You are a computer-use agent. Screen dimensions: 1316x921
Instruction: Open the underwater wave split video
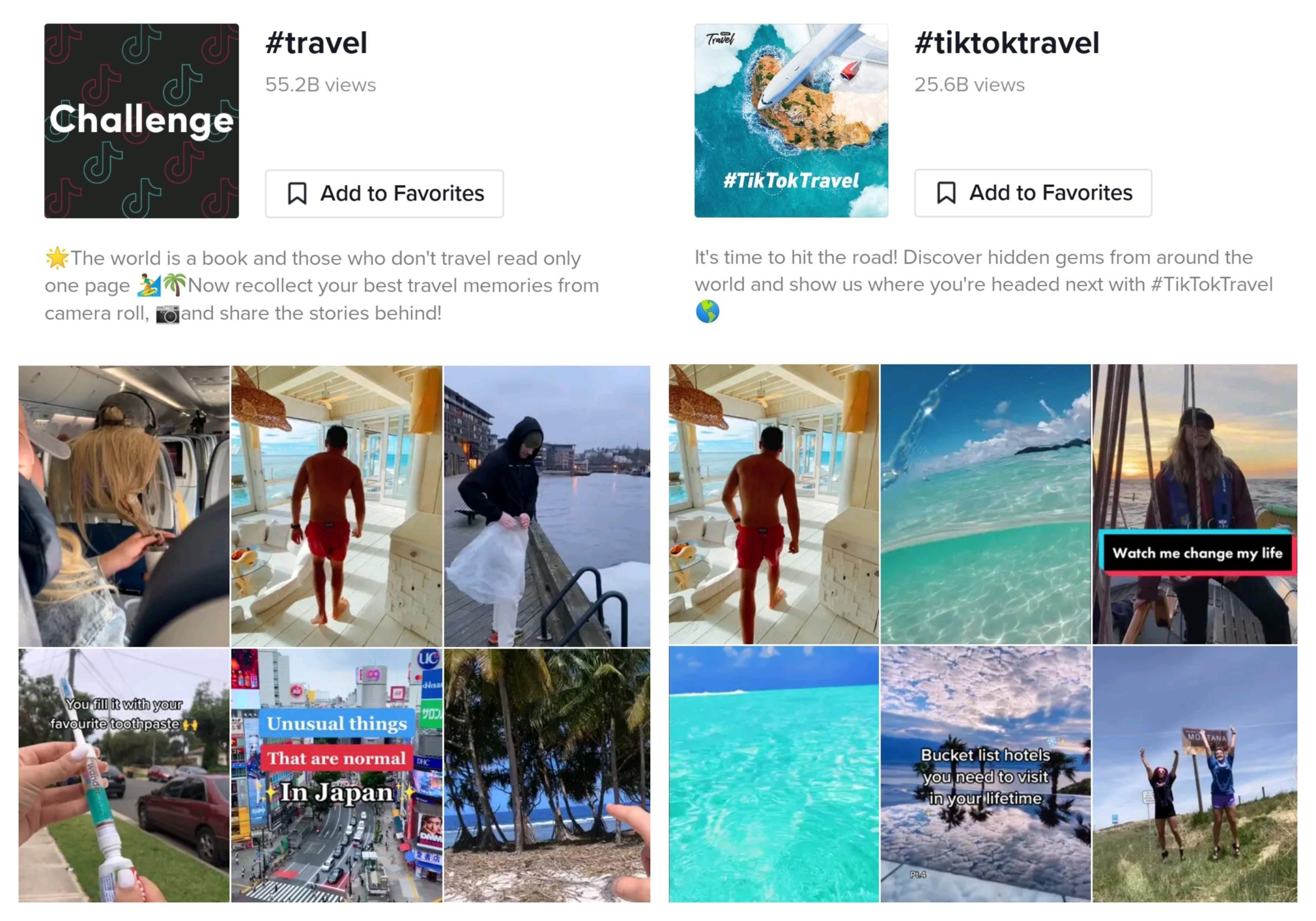[985, 504]
